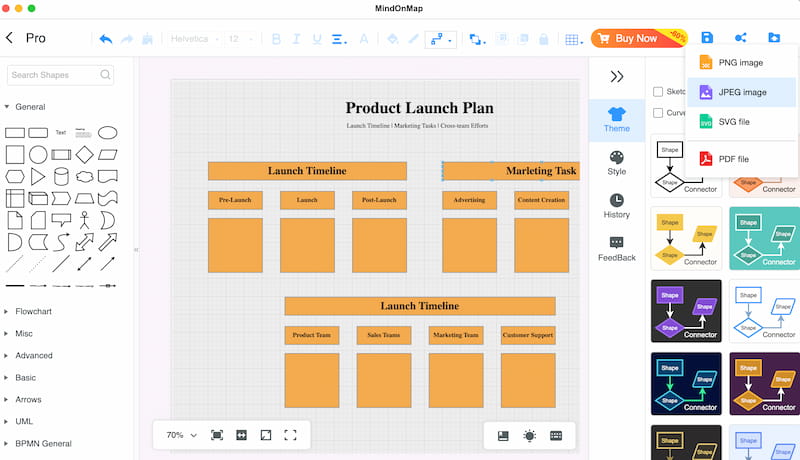
Task: Select the diamond shape in General
Action: [x=84, y=155]
